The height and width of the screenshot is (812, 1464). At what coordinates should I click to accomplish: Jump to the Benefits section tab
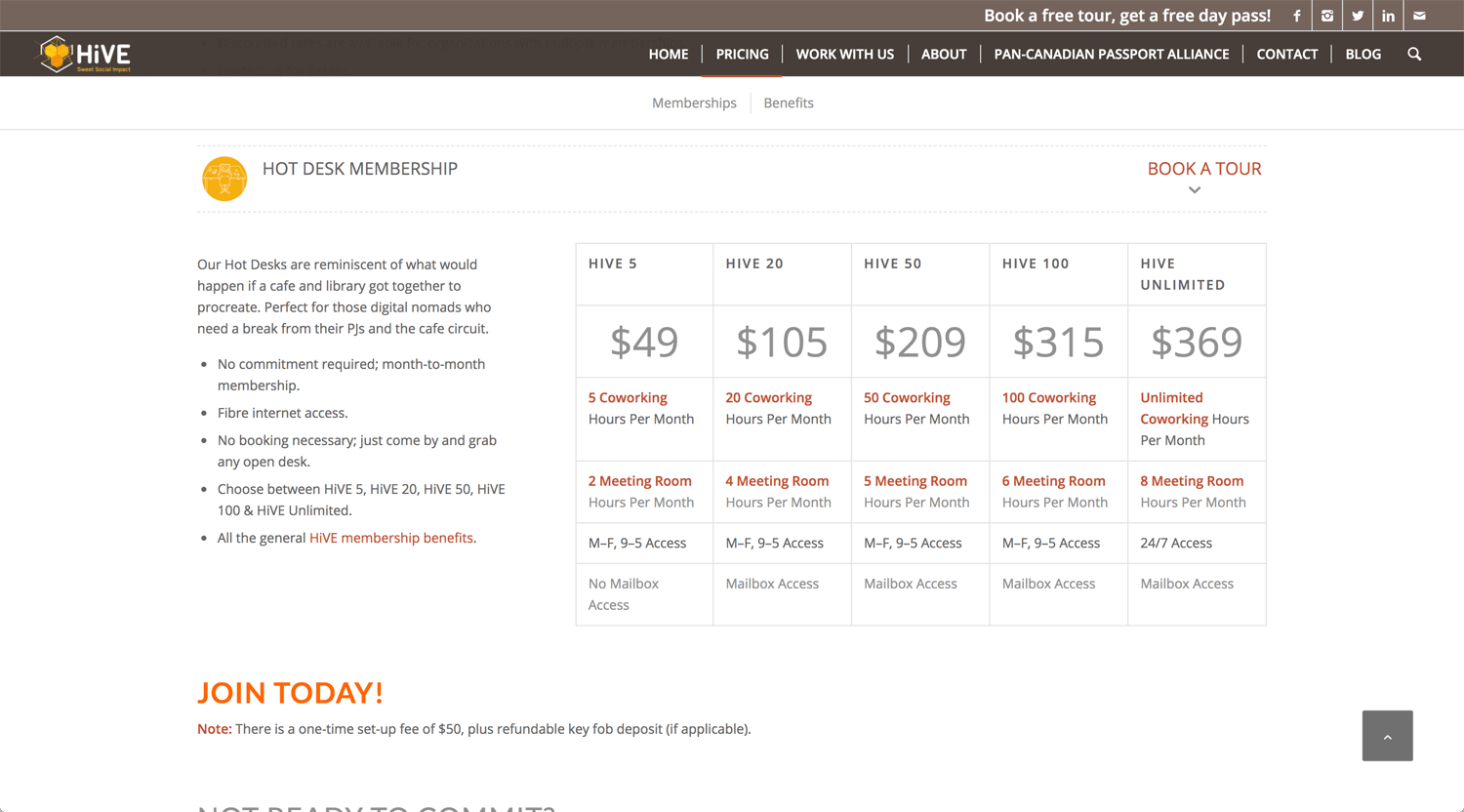pos(789,102)
